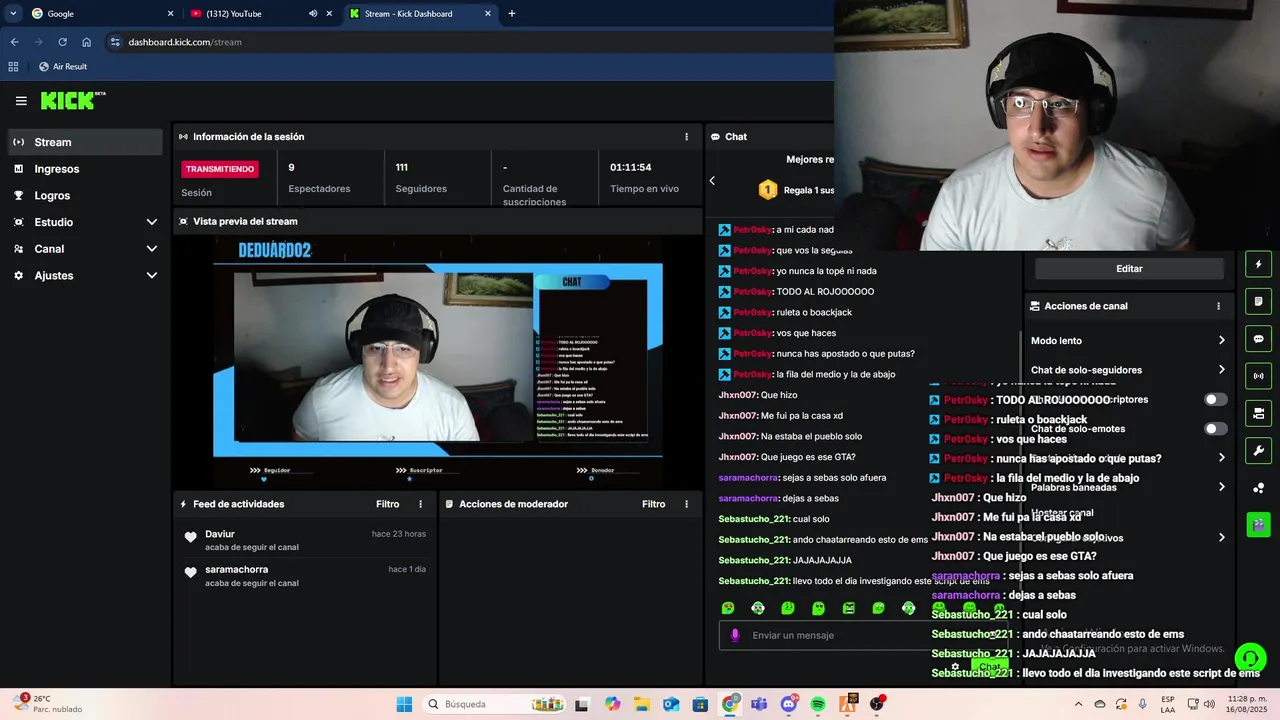This screenshot has height=720, width=1280.
Task: Open the Air Result bookmark
Action: [63, 67]
